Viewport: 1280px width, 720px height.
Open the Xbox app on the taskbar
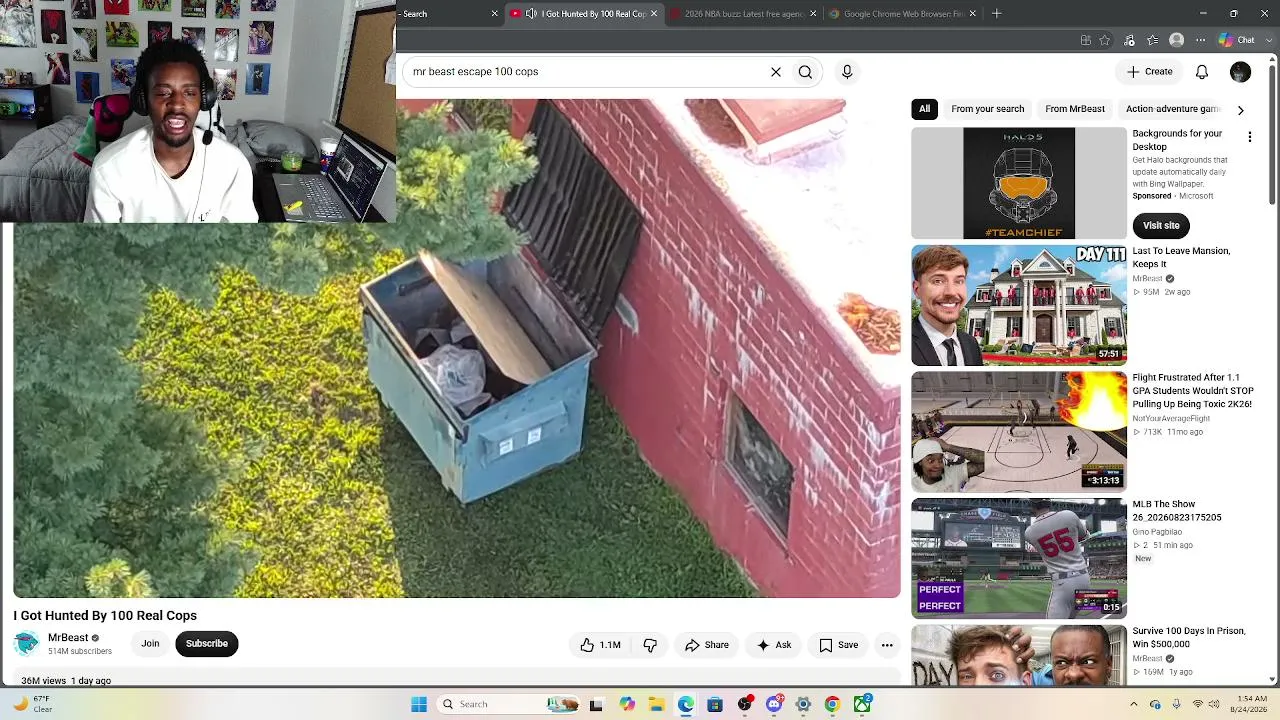point(862,704)
